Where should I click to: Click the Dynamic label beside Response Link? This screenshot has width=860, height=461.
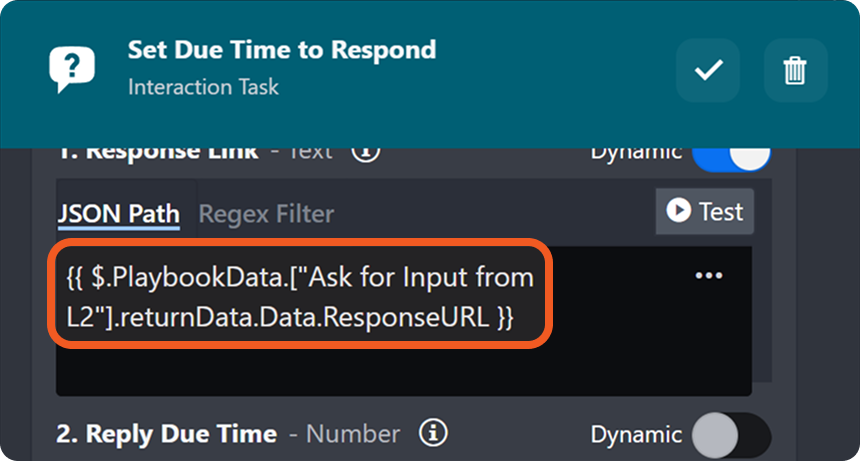[x=636, y=153]
